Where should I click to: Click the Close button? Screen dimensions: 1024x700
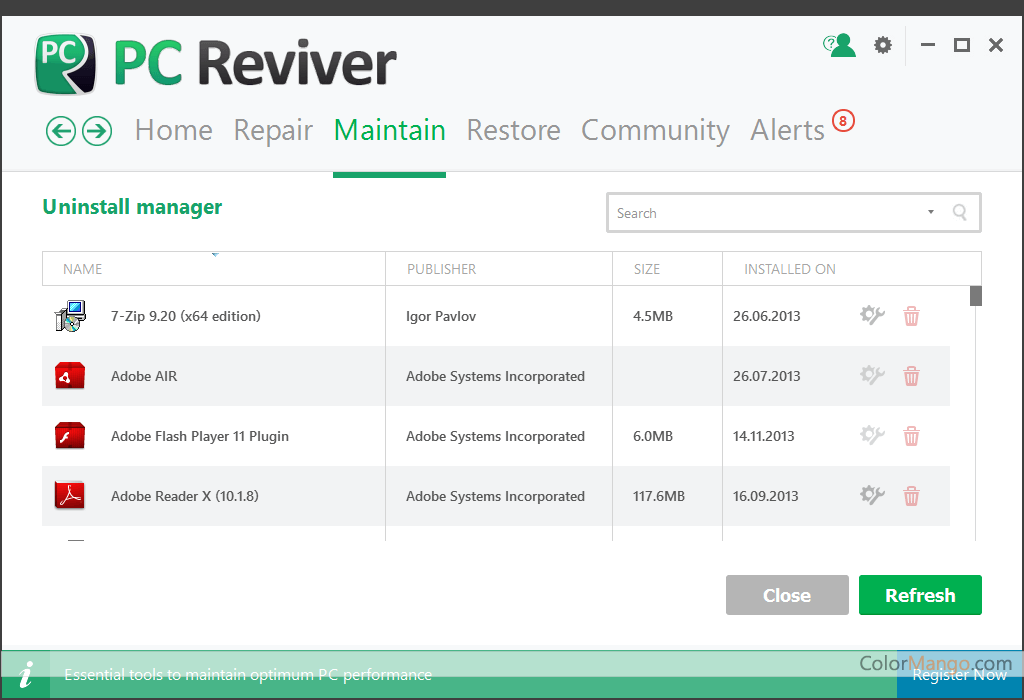pos(787,595)
